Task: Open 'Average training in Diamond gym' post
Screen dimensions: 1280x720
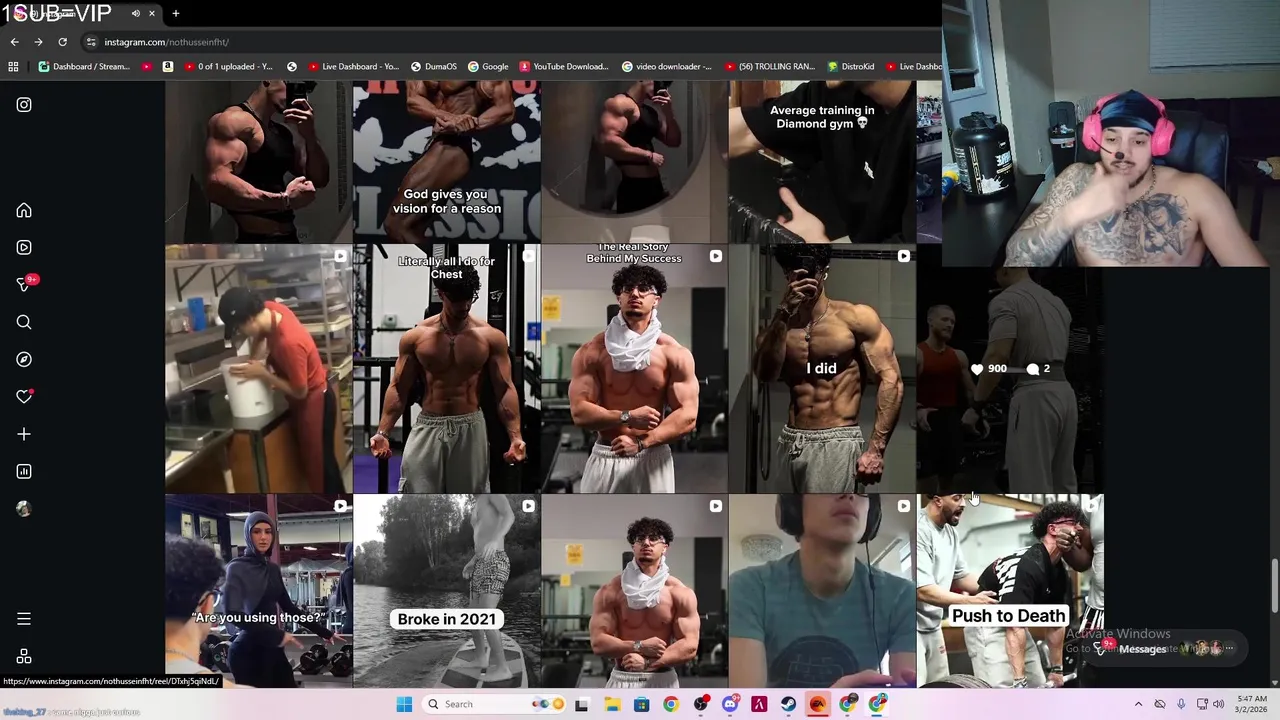Action: tap(822, 162)
